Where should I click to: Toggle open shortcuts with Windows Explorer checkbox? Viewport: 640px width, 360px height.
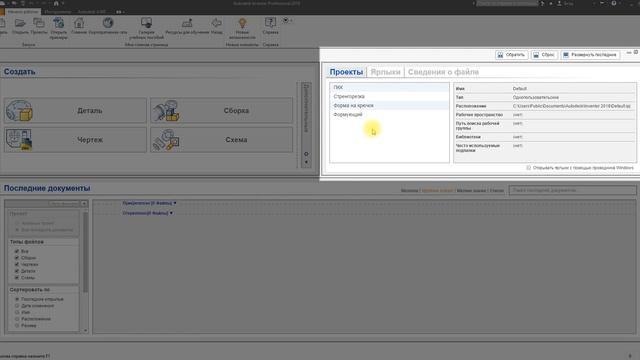(529, 168)
